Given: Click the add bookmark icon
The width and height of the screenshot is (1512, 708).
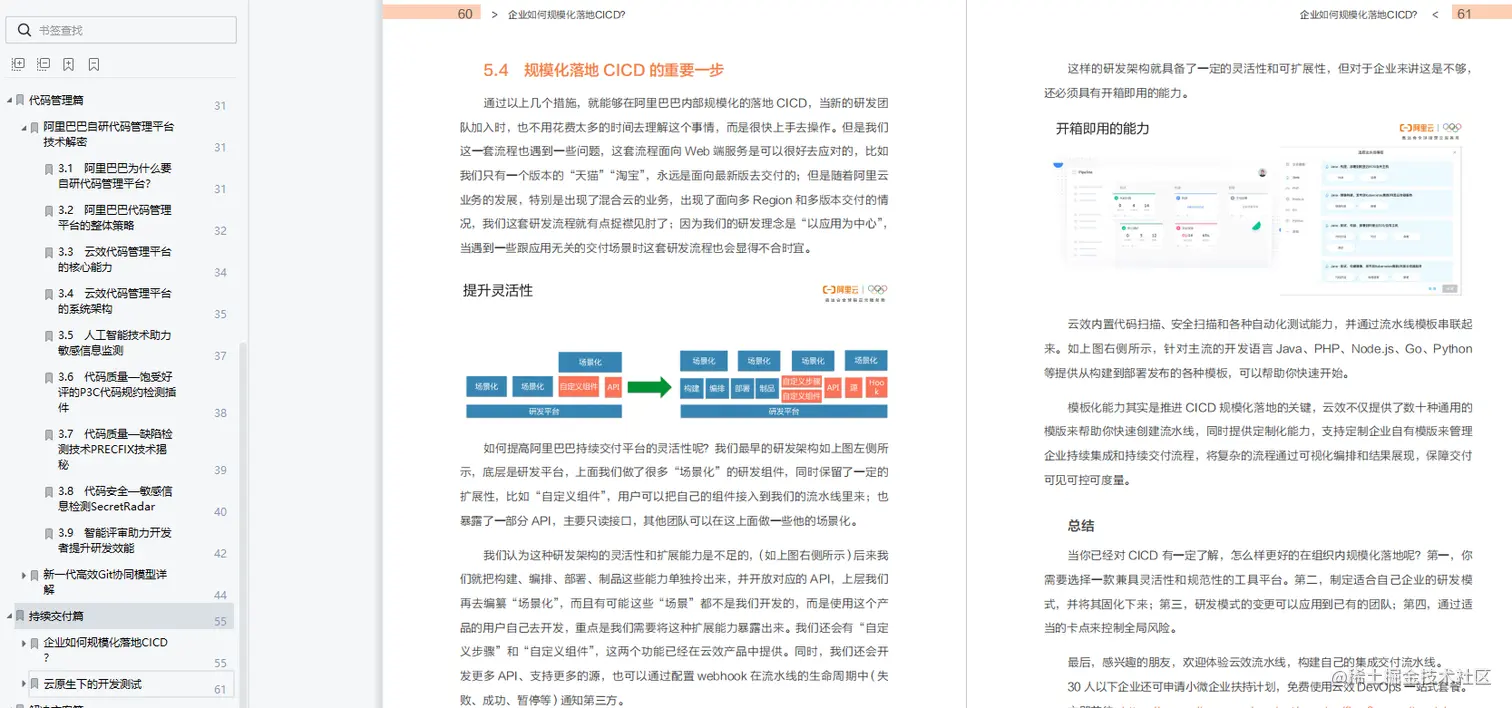Looking at the screenshot, I should (68, 64).
